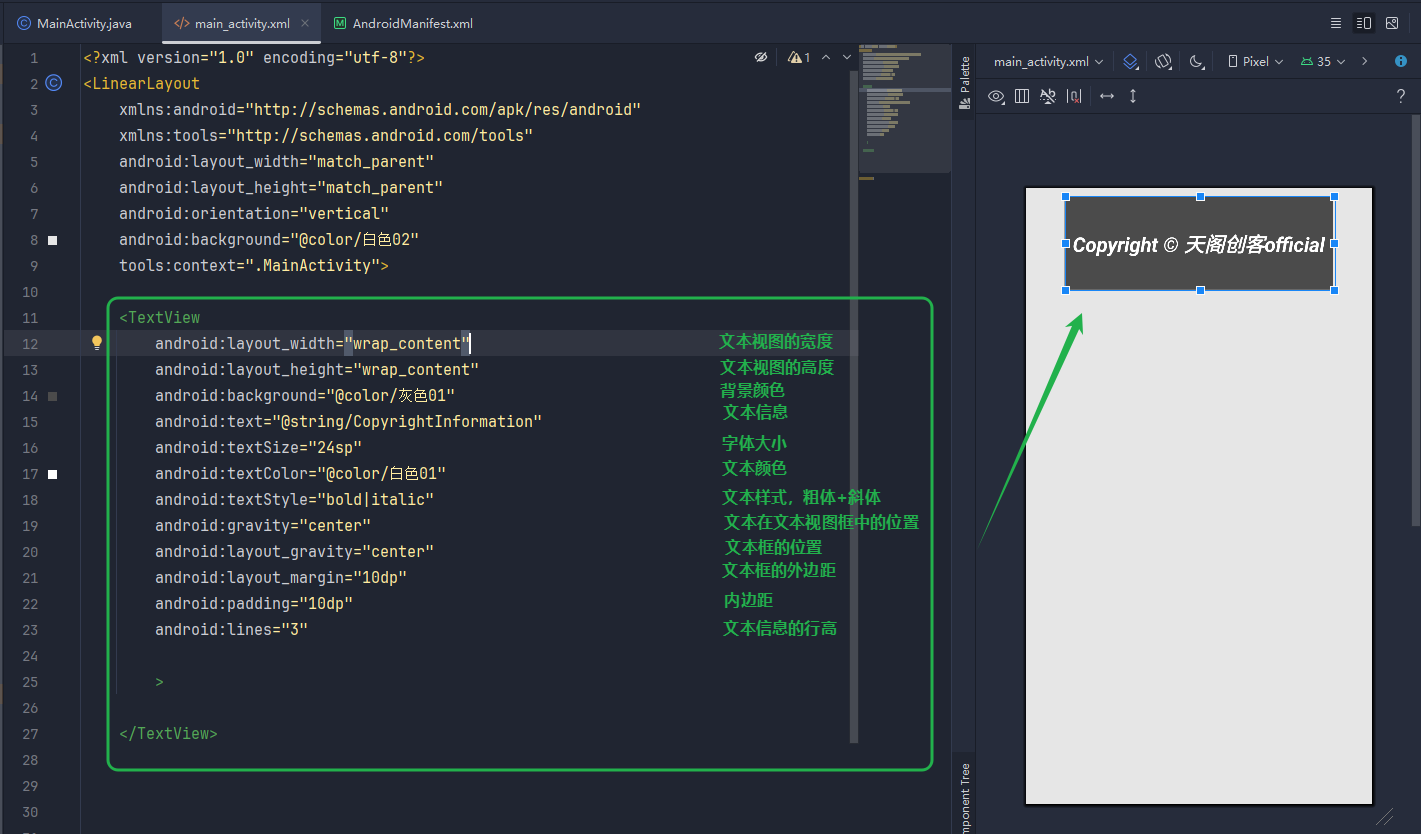Click the white color swatch on line 8
The image size is (1421, 834).
click(x=53, y=240)
